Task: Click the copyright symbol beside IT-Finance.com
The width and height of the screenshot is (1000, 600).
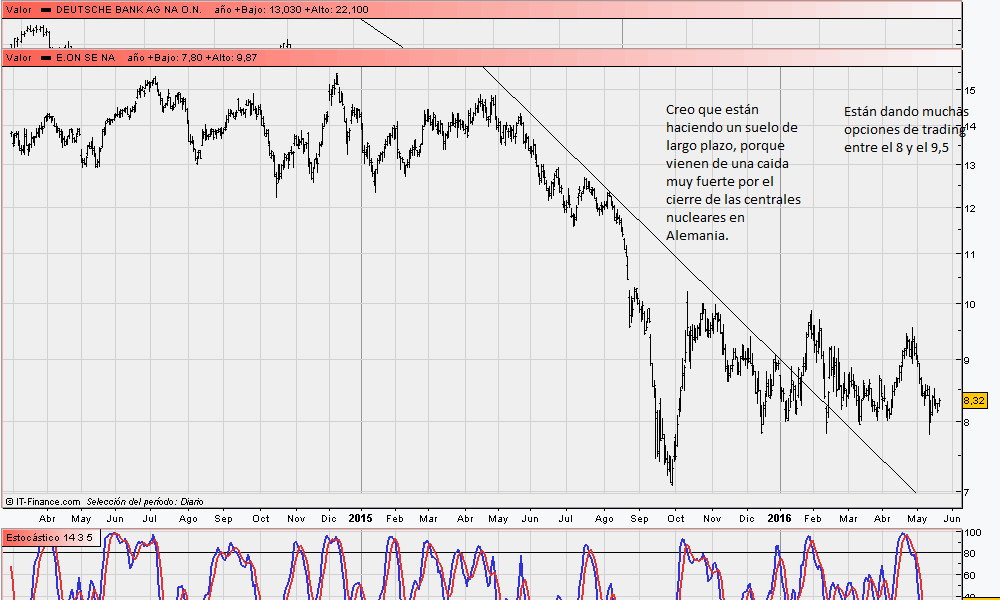Action: tap(9, 501)
